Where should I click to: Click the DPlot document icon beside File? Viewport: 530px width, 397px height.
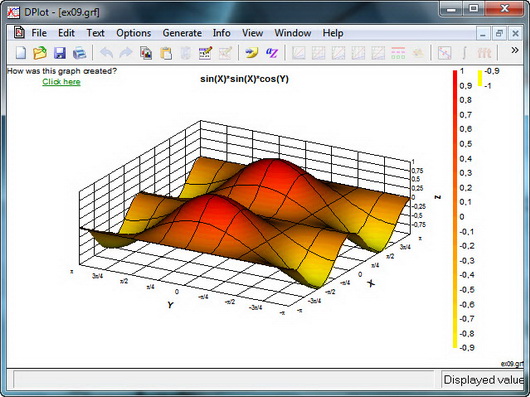click(x=19, y=32)
